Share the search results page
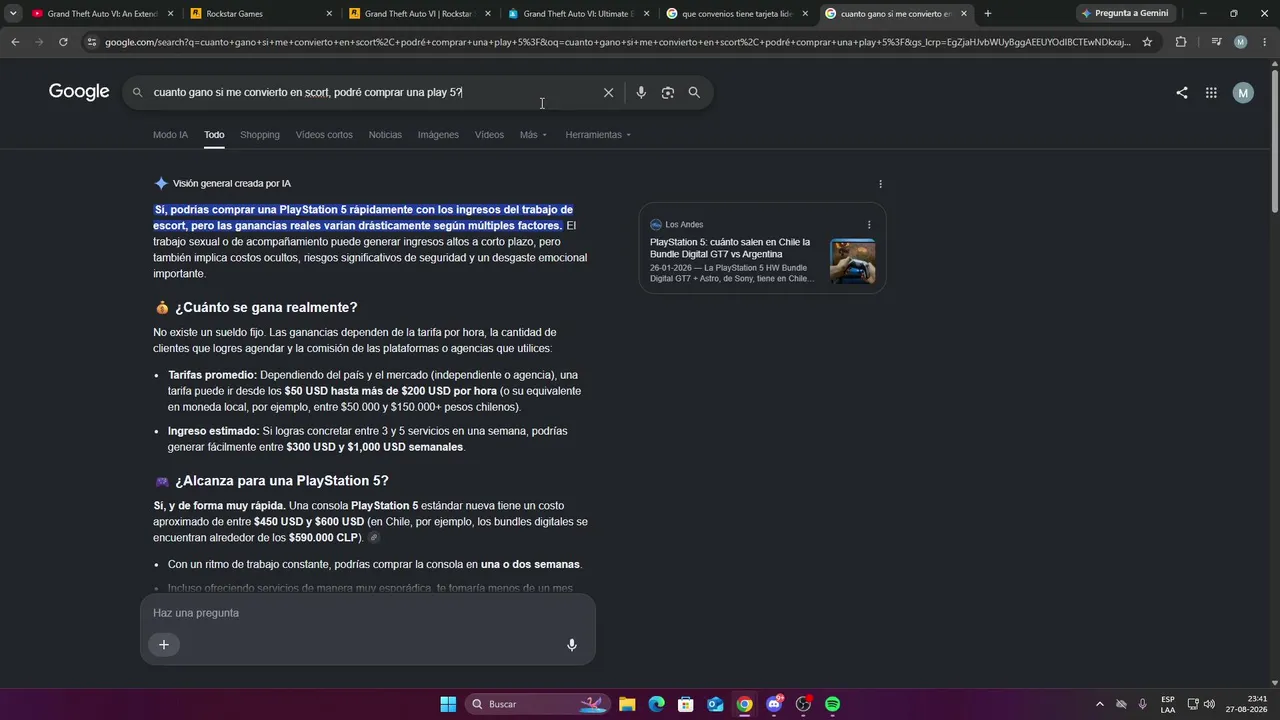Screen dimensions: 1280x720 tap(1182, 93)
